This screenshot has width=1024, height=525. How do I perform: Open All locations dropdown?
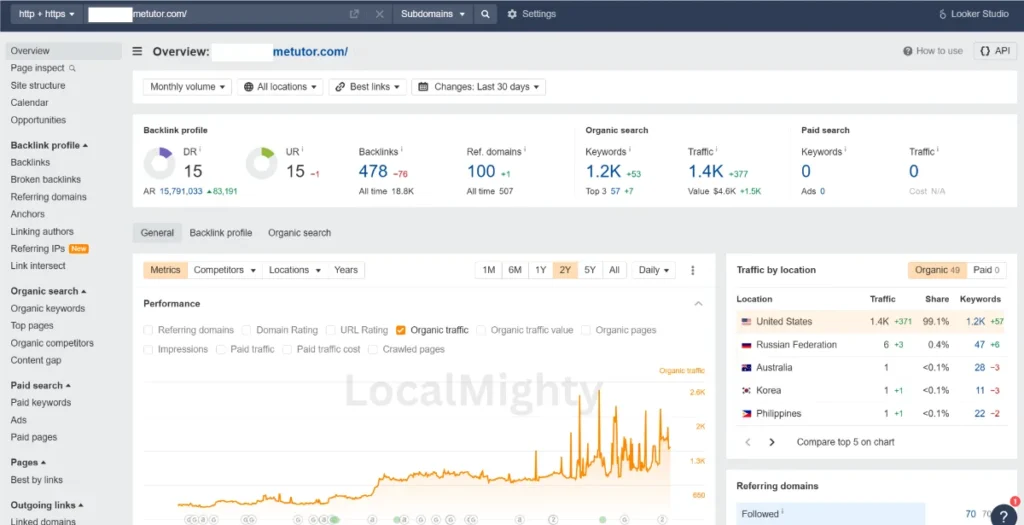click(x=280, y=87)
